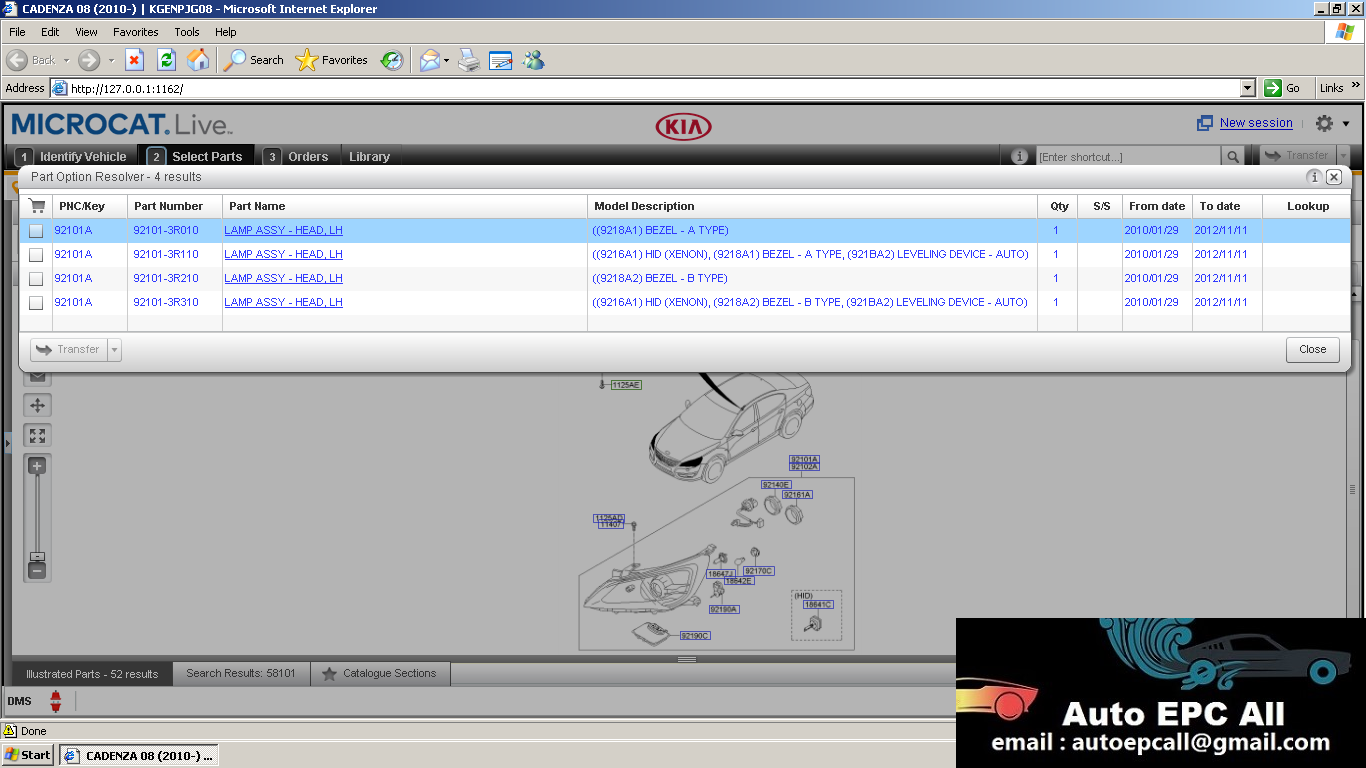Open the Orders tab in Microcat
Screen dimensions: 1366x768
pos(307,156)
